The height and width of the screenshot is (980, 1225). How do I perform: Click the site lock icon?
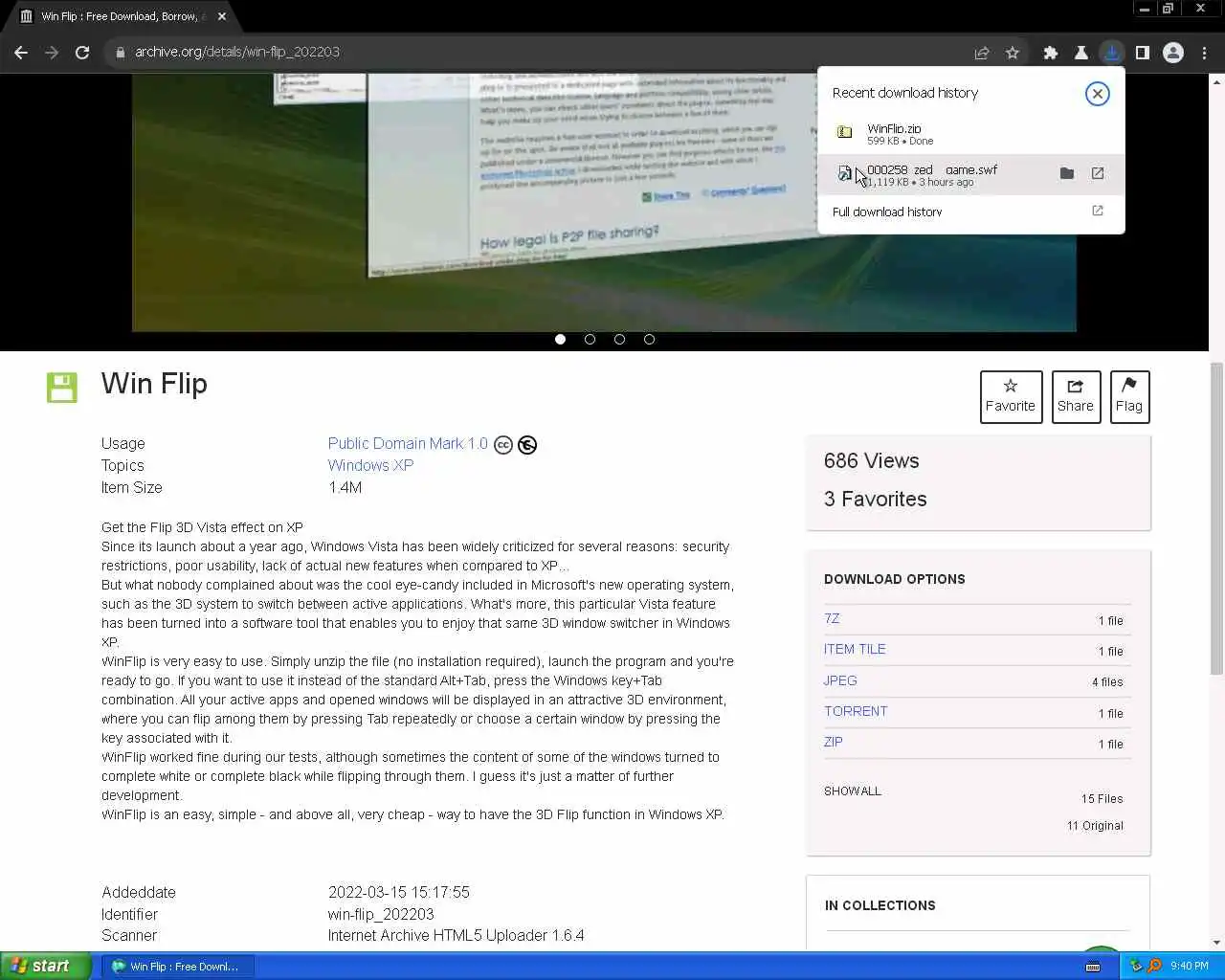tap(121, 53)
